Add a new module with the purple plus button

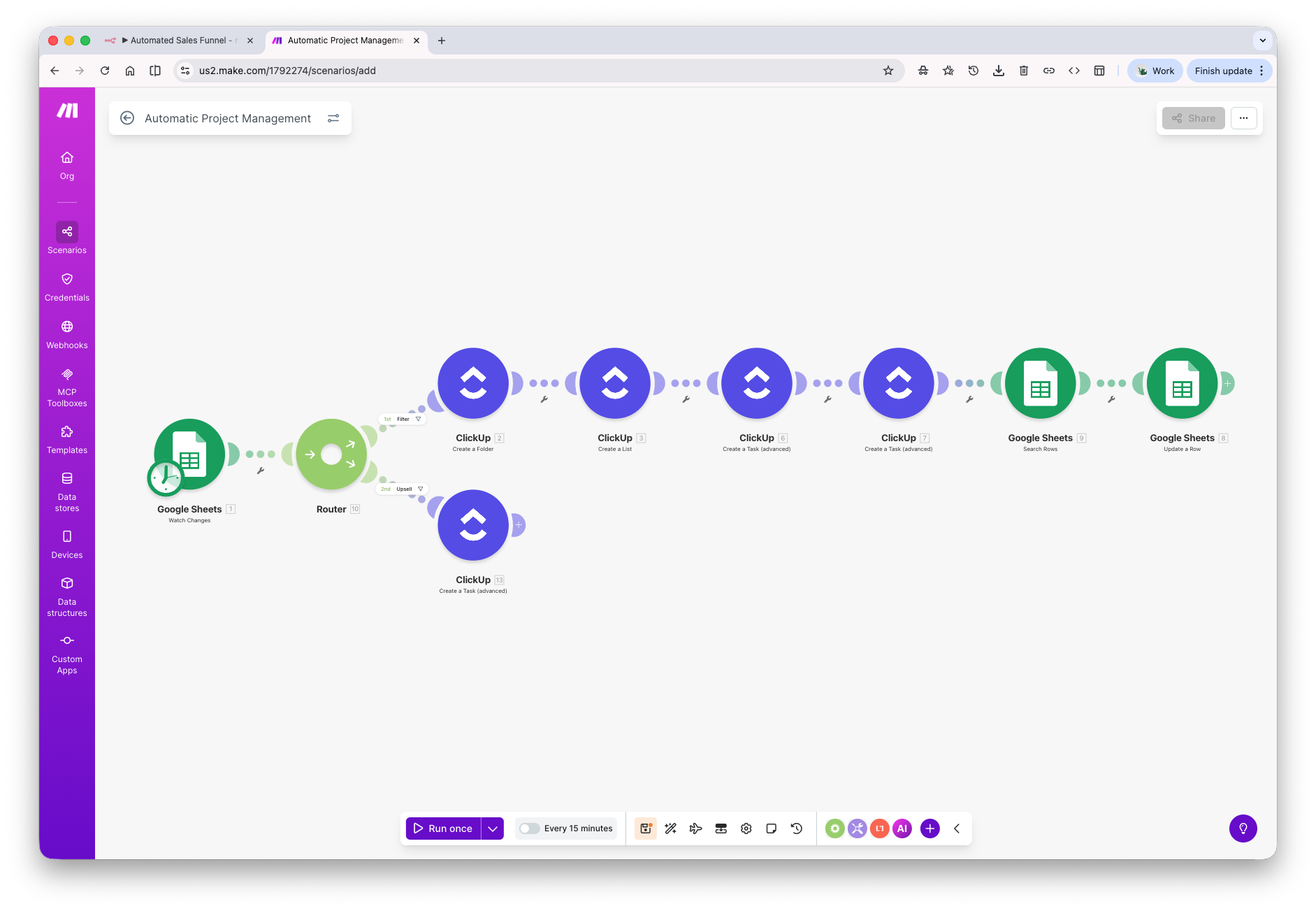tap(930, 828)
